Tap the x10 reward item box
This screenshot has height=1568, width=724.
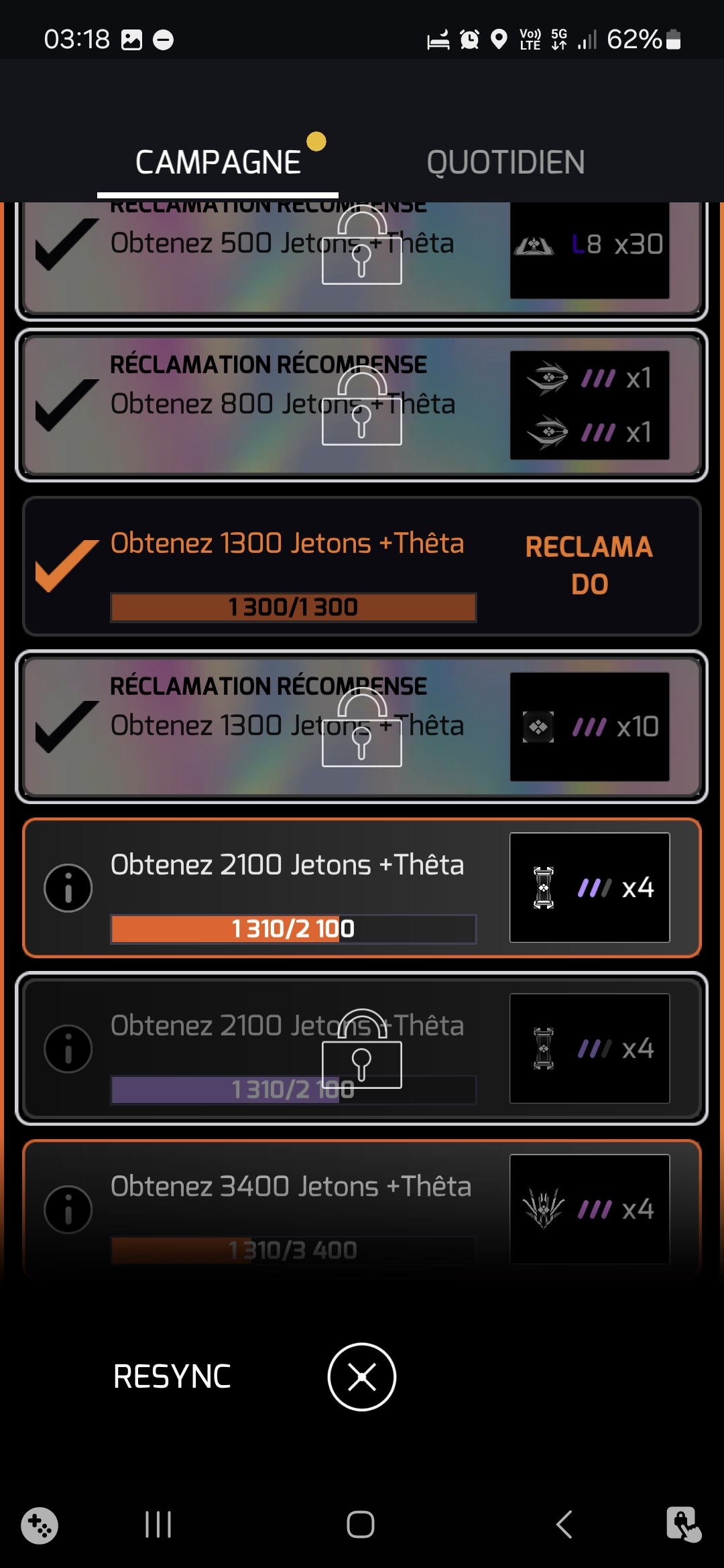(x=589, y=727)
